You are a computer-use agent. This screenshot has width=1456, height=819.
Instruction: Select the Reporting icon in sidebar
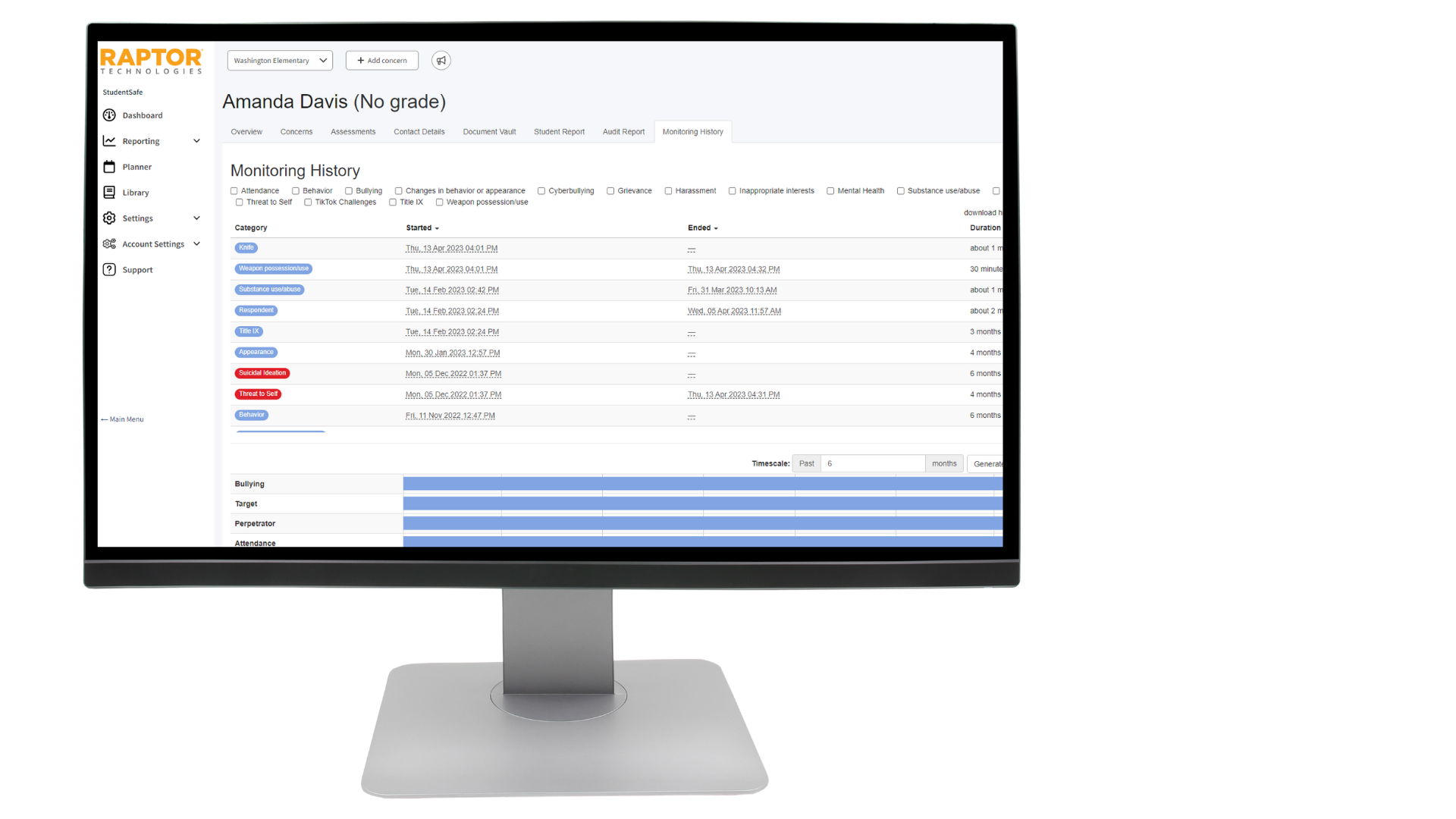click(x=108, y=140)
